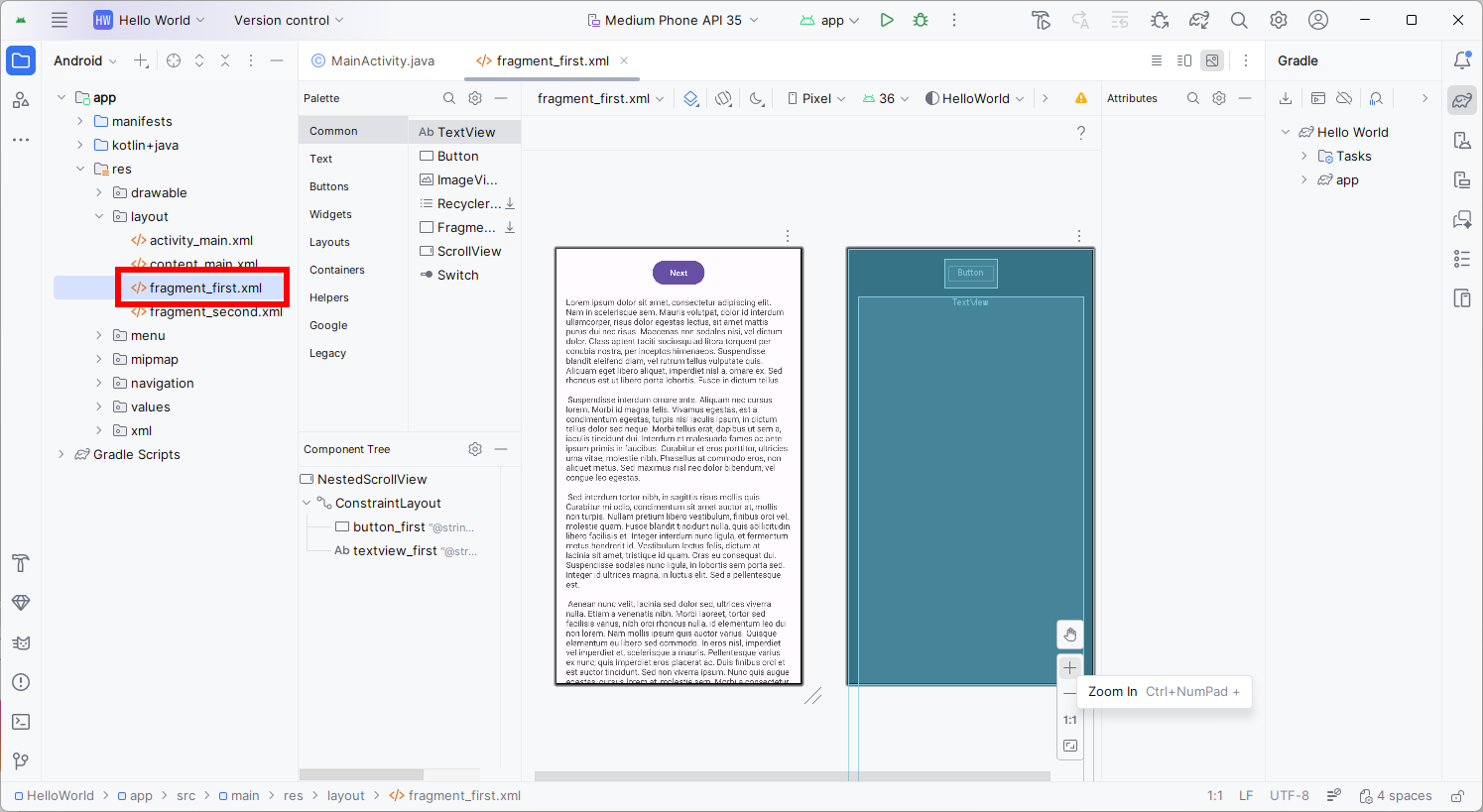Run the app with the green play icon
The height and width of the screenshot is (812, 1483).
click(886, 20)
